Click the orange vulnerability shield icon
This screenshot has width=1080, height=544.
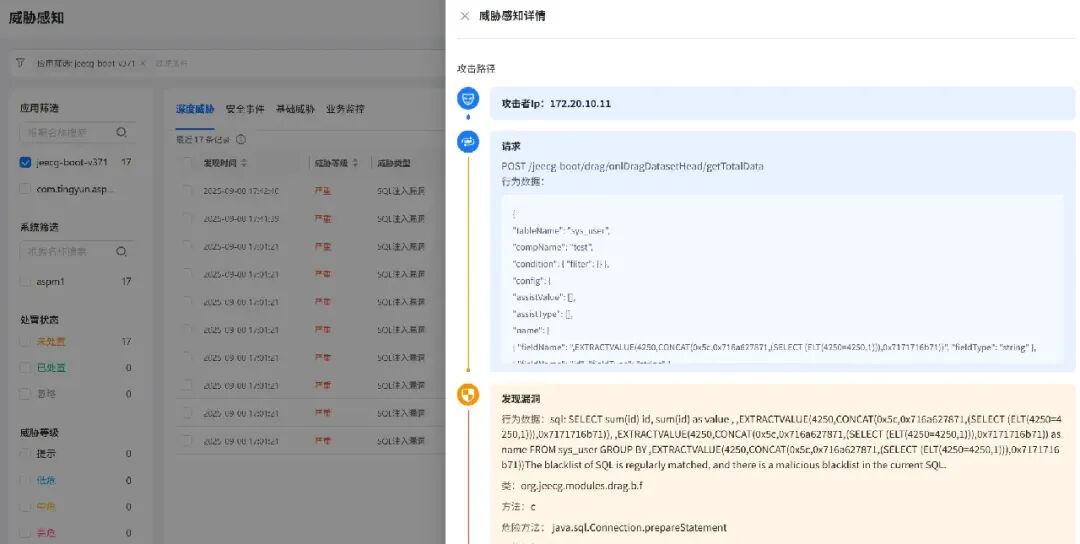pyautogui.click(x=467, y=395)
